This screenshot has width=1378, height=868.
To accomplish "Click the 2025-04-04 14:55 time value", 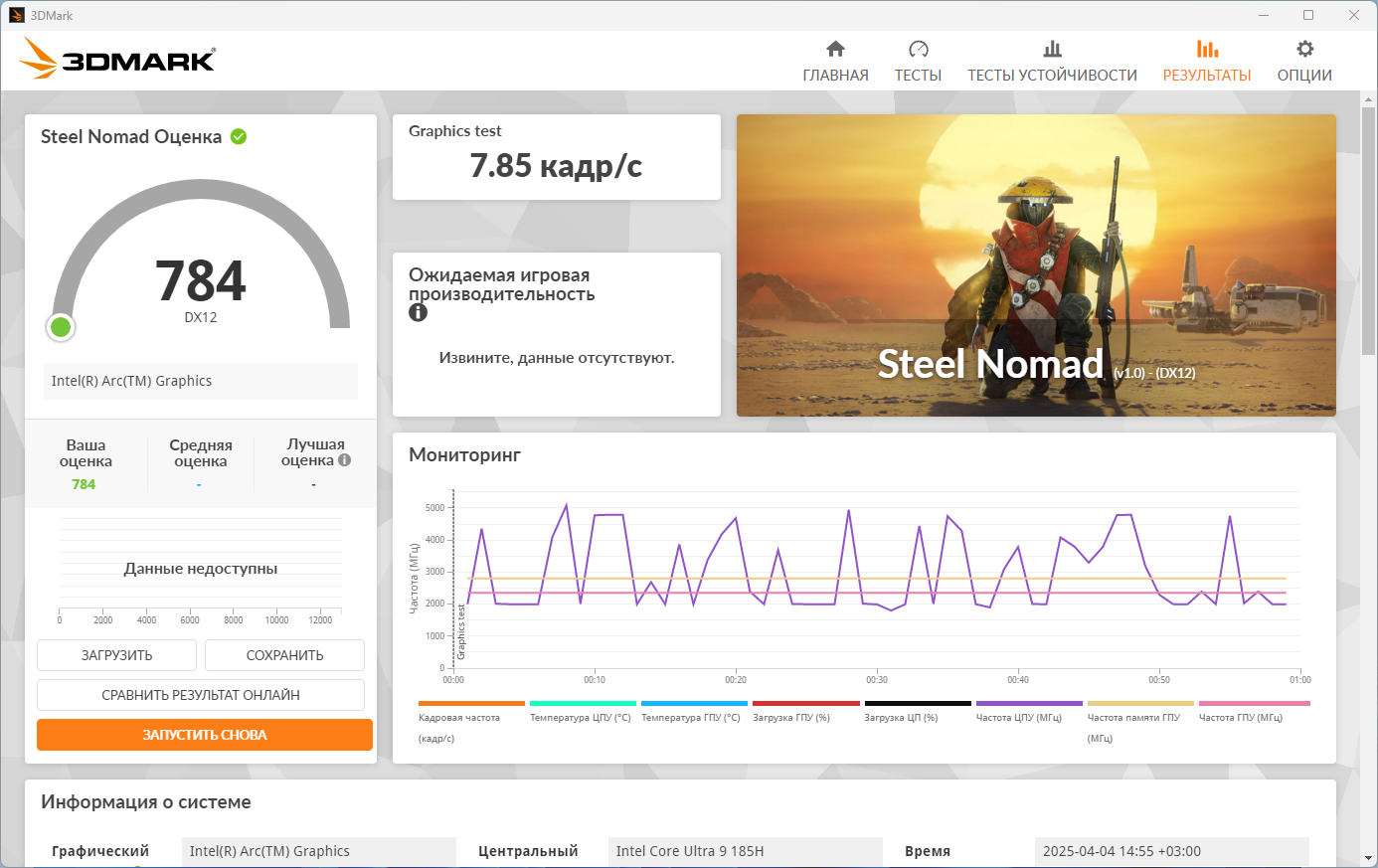I will click(x=1172, y=851).
